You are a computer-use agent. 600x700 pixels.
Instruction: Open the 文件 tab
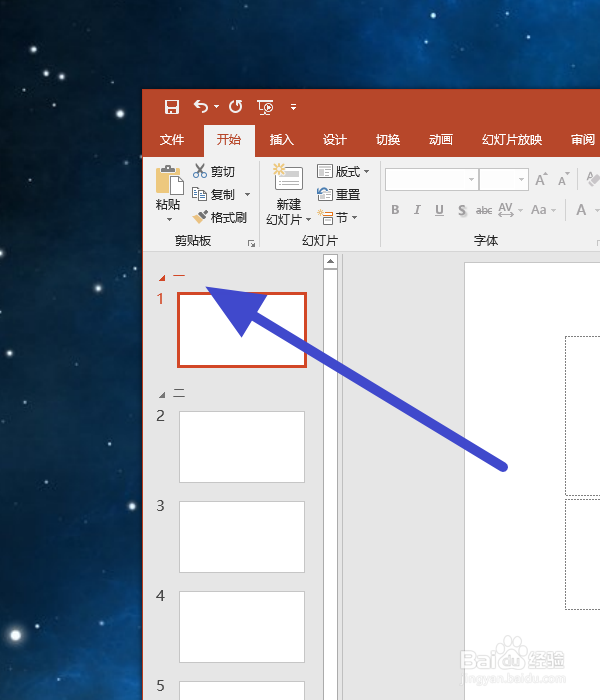(x=172, y=140)
